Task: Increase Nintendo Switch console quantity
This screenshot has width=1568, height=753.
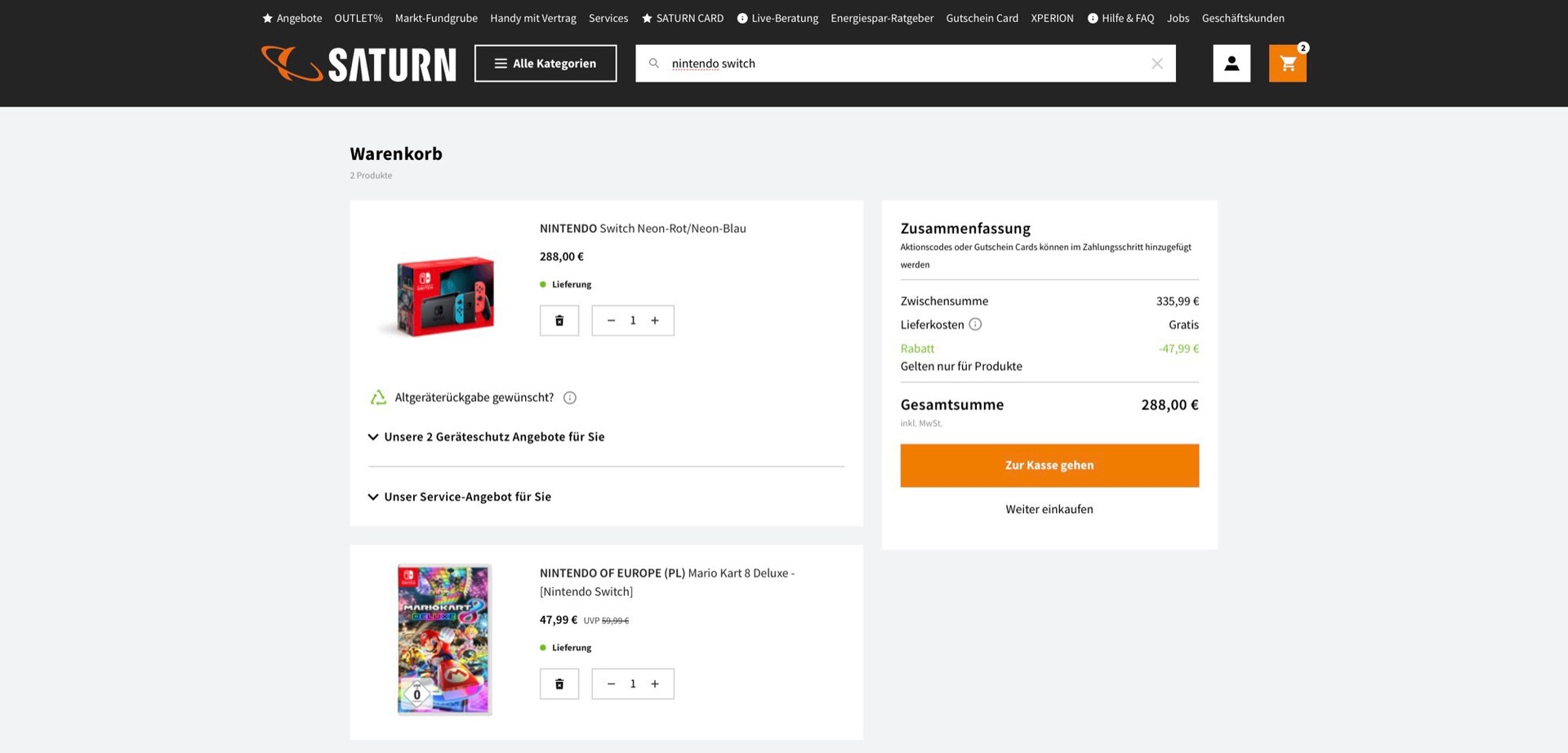Action: [655, 321]
